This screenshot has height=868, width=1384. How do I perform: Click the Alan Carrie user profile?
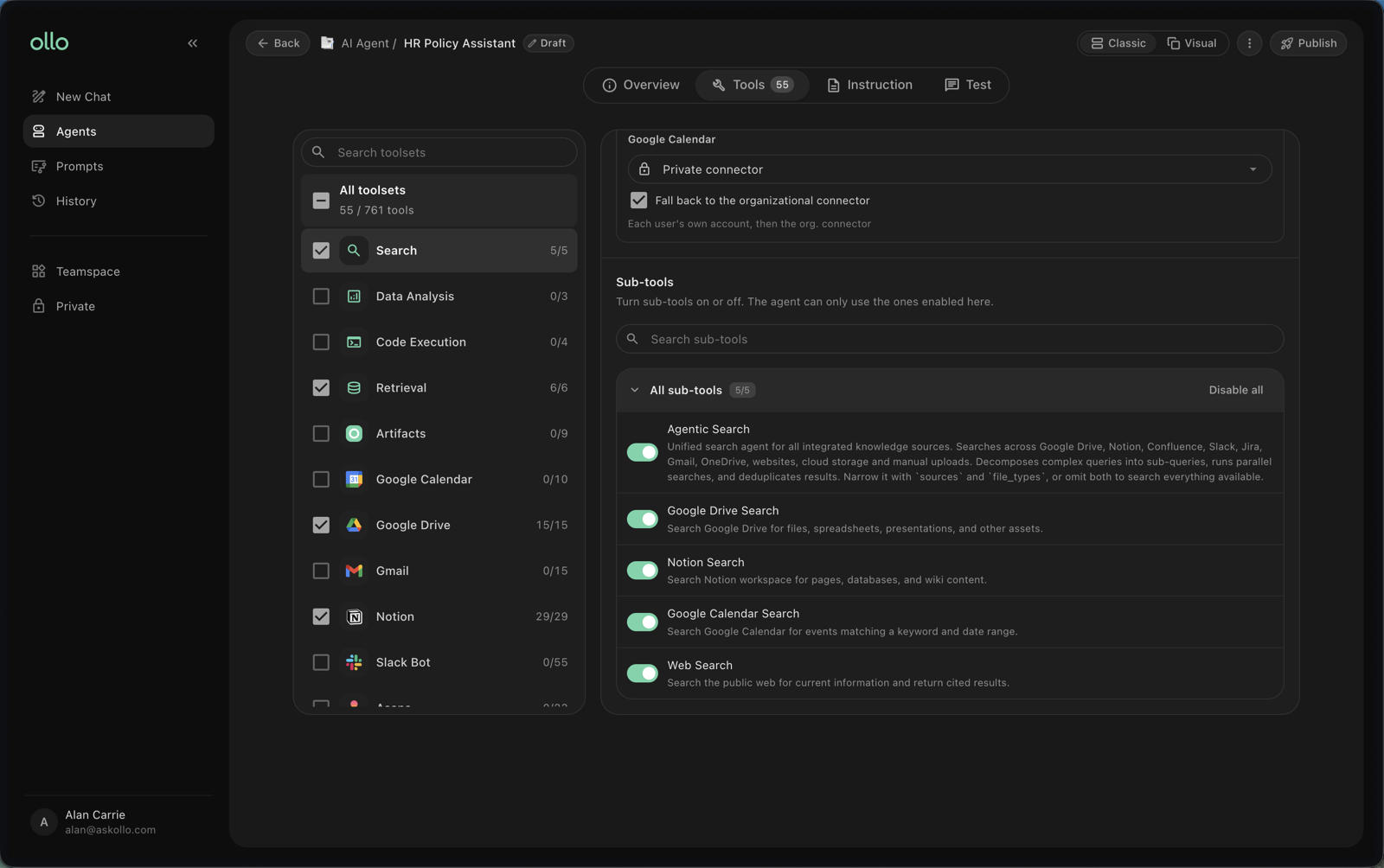(119, 822)
